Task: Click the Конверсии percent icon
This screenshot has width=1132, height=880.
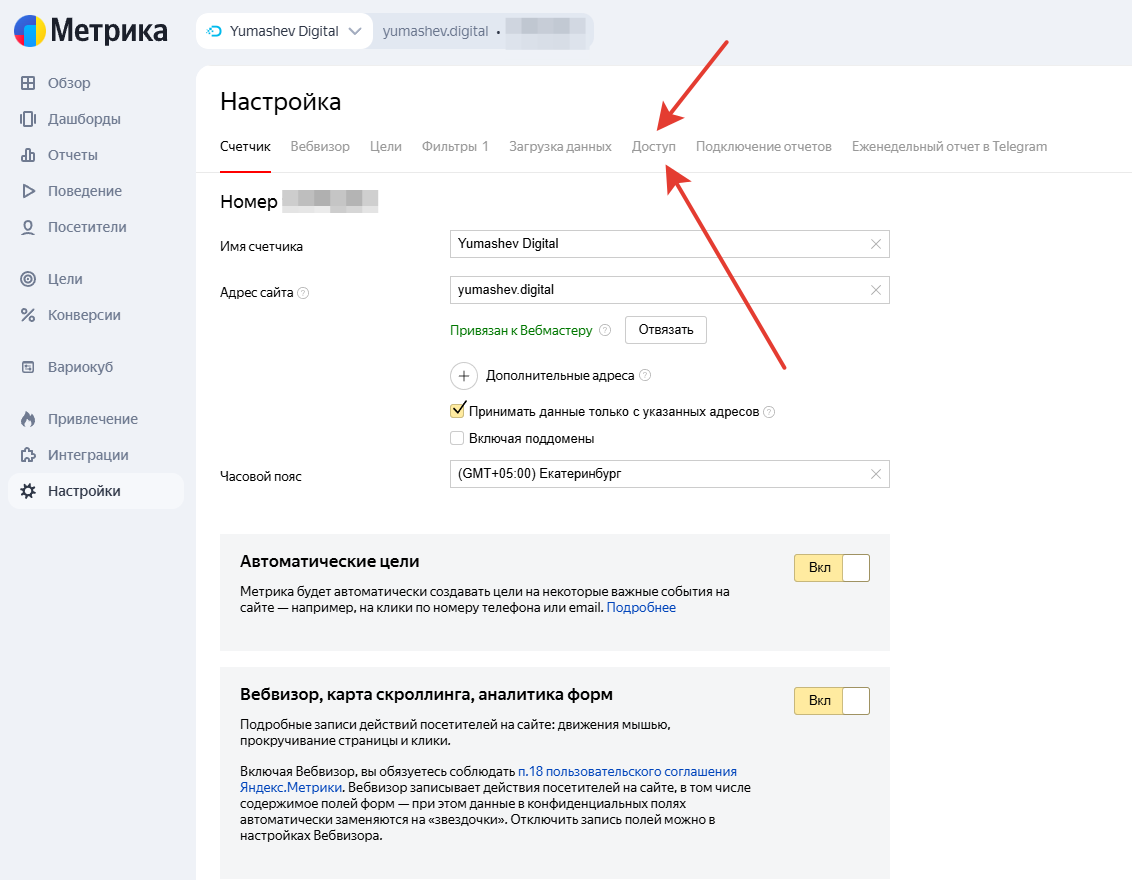Action: coord(28,315)
